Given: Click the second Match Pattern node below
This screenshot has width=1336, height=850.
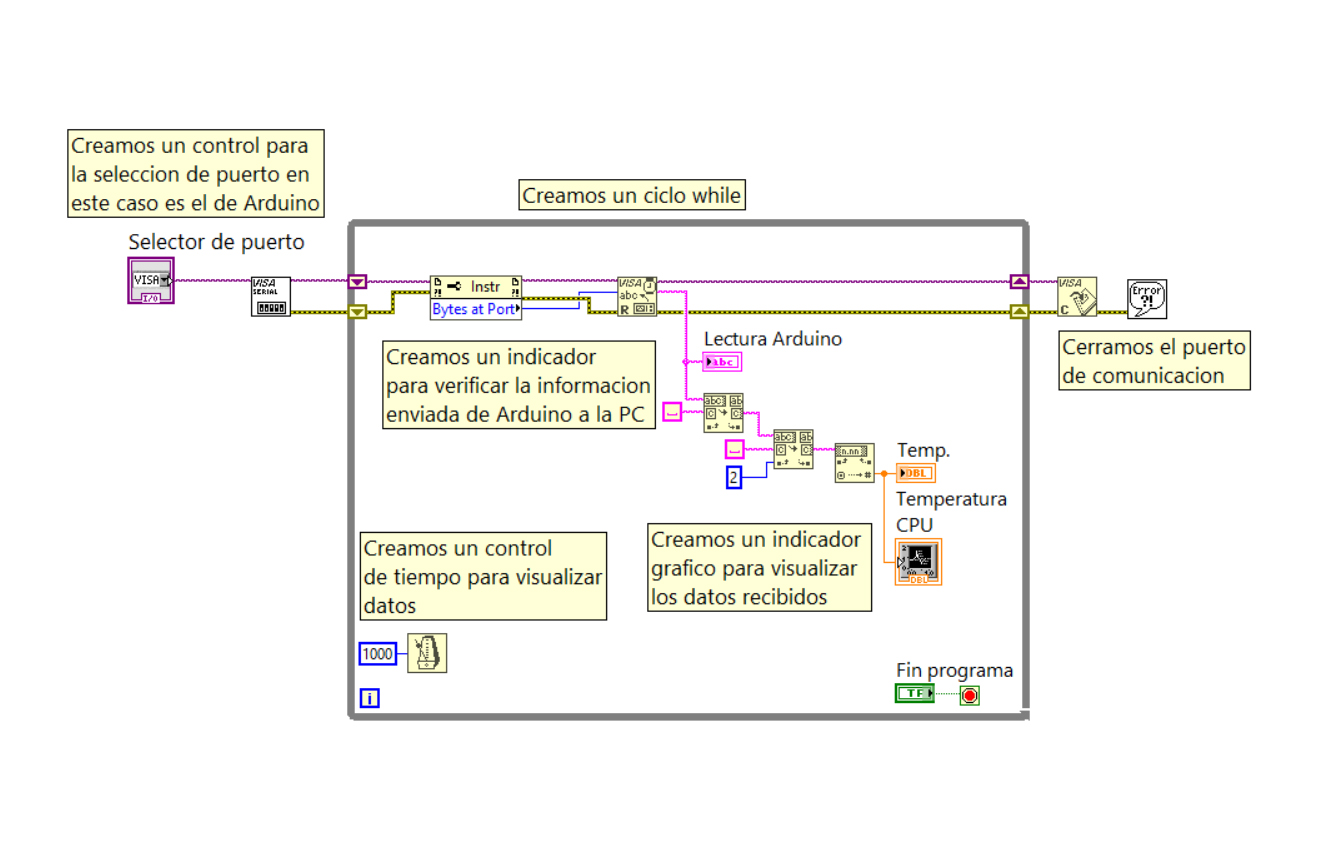Looking at the screenshot, I should pos(793,448).
